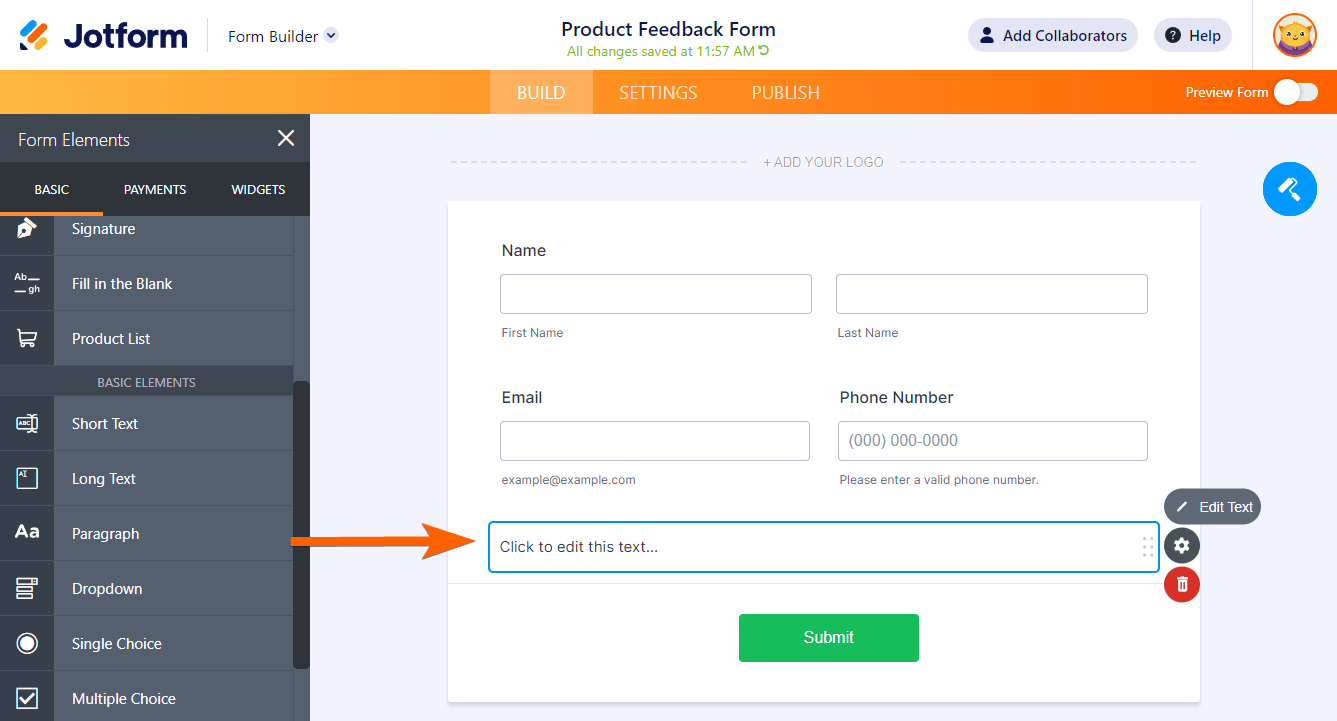
Task: Add a Short Text element
Action: [105, 424]
